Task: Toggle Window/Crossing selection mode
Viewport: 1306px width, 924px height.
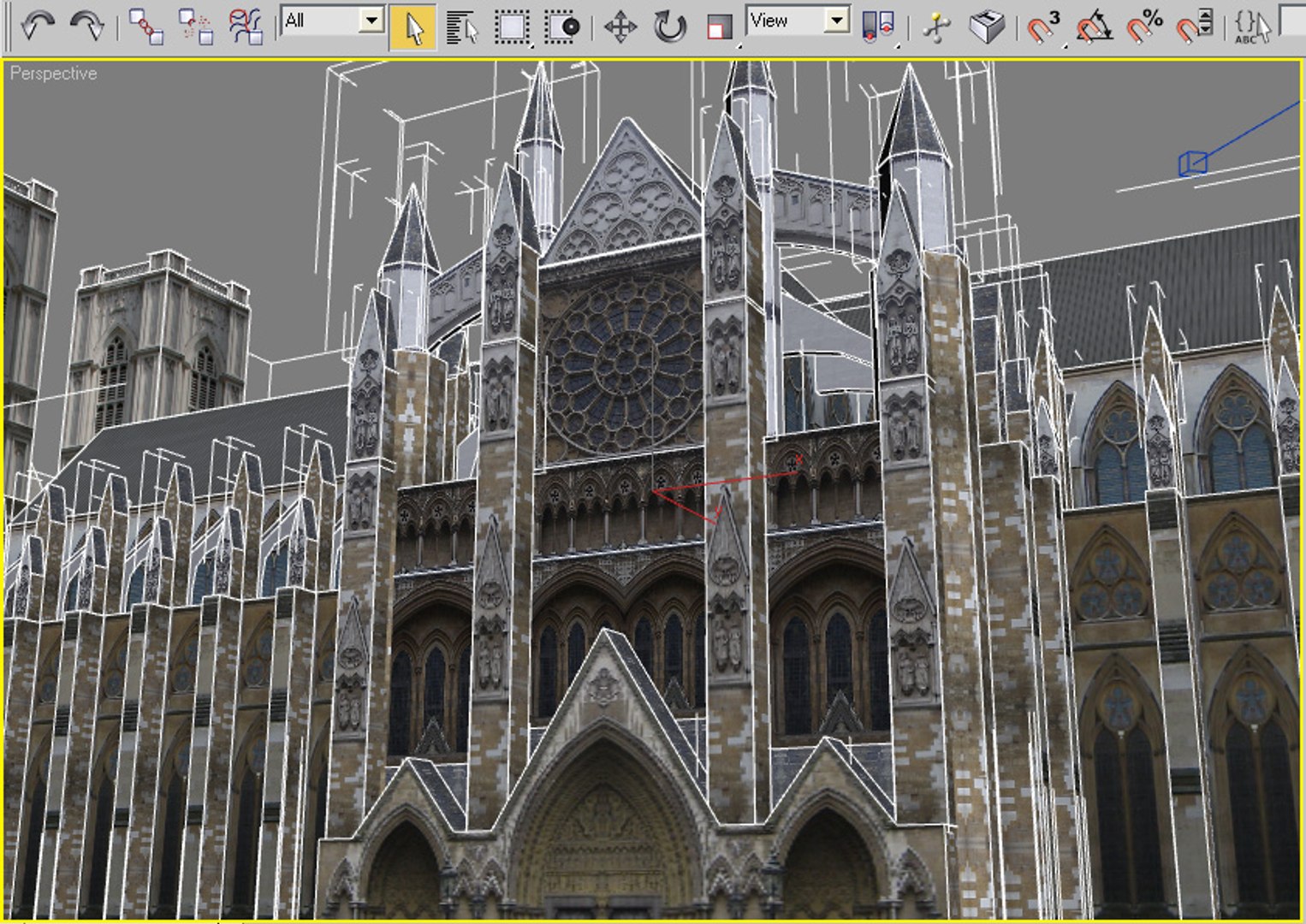Action: click(x=562, y=27)
